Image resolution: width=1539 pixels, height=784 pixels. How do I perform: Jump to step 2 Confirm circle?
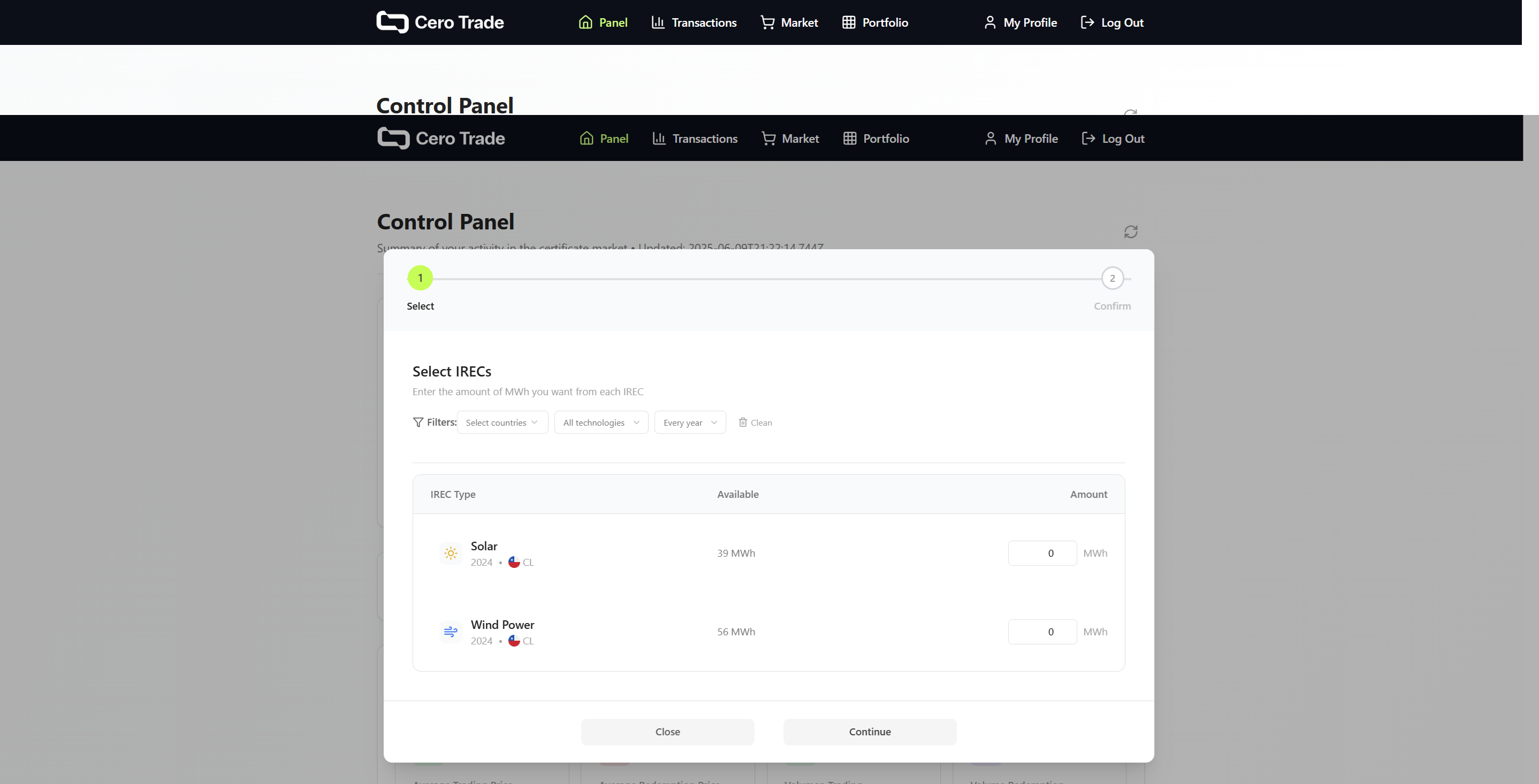1112,278
